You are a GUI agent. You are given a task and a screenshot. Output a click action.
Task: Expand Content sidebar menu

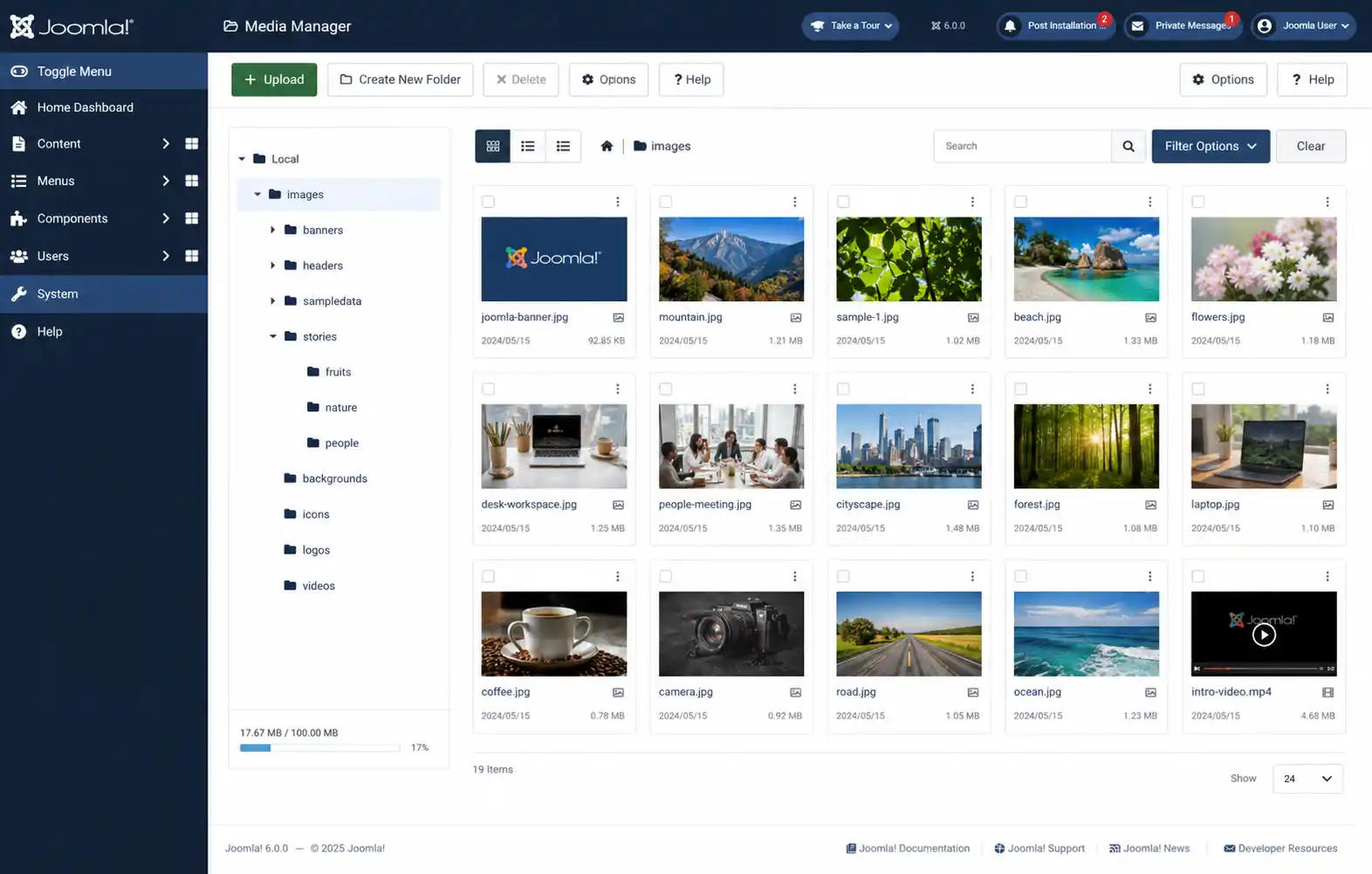[165, 143]
